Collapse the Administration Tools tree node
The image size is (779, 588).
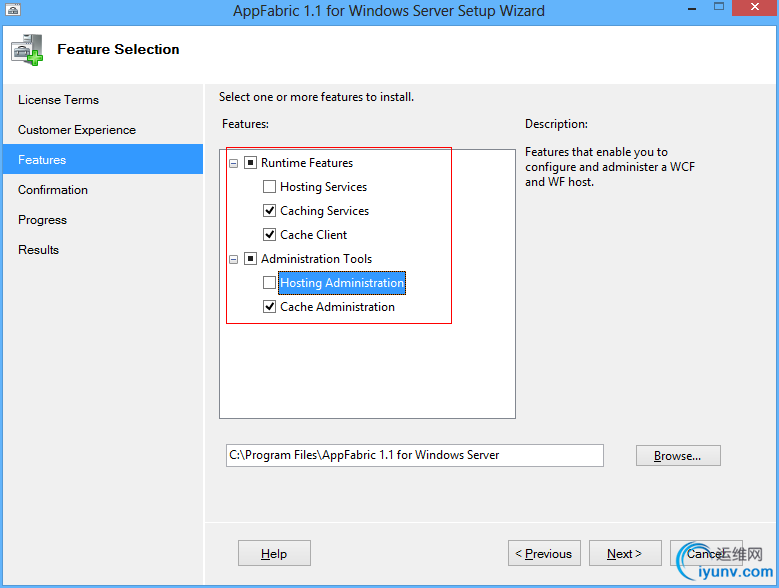(x=234, y=259)
